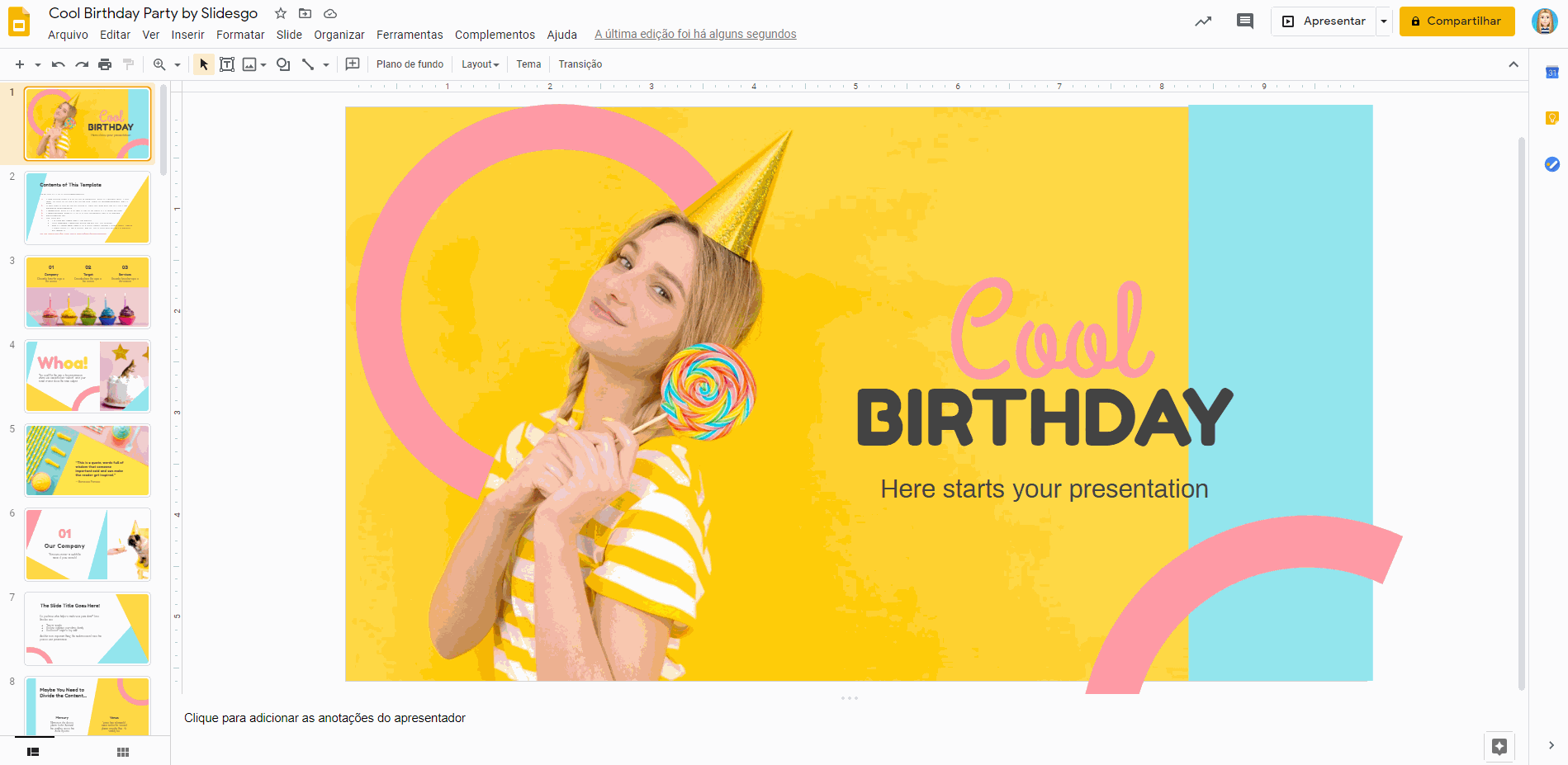Open the Transição panel

pyautogui.click(x=580, y=64)
